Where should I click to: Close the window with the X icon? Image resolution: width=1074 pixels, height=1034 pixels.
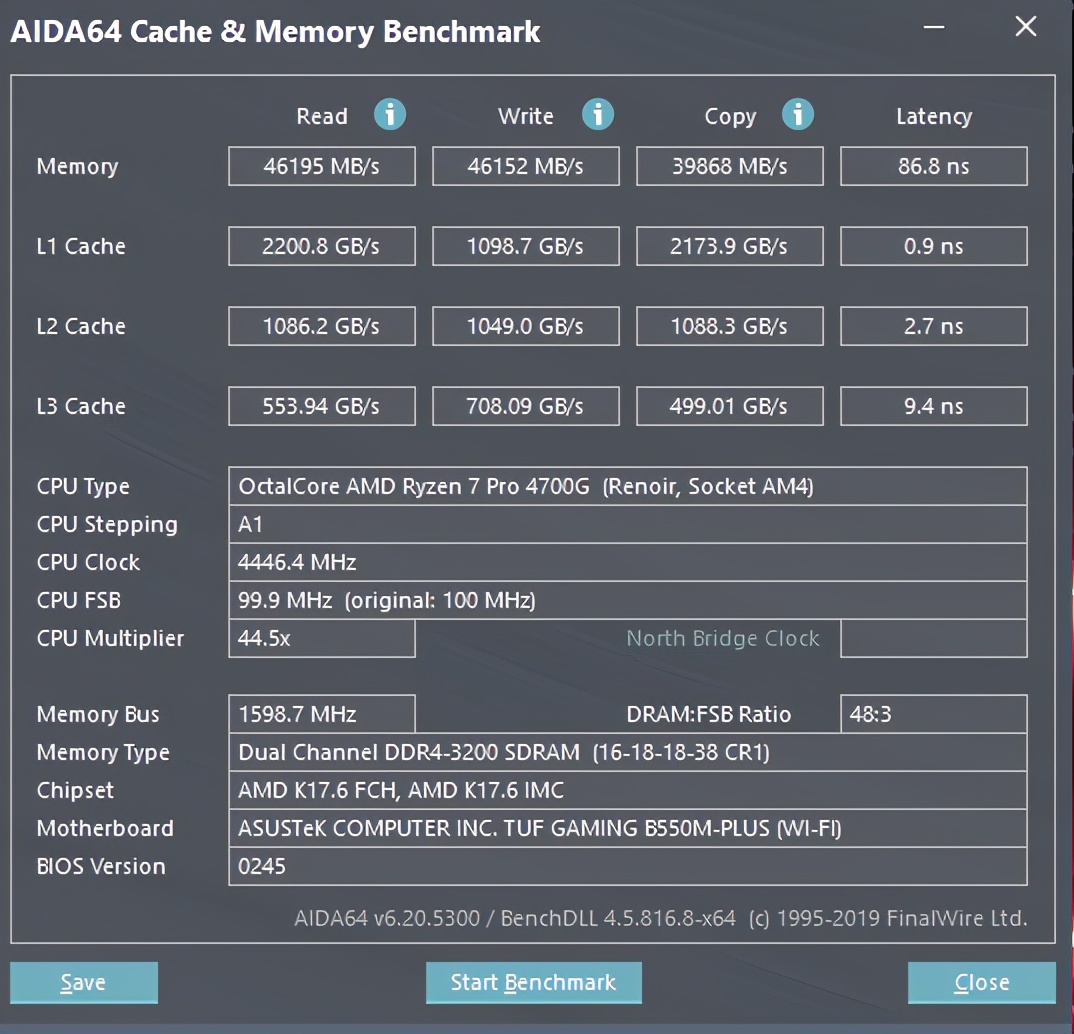click(x=1025, y=27)
